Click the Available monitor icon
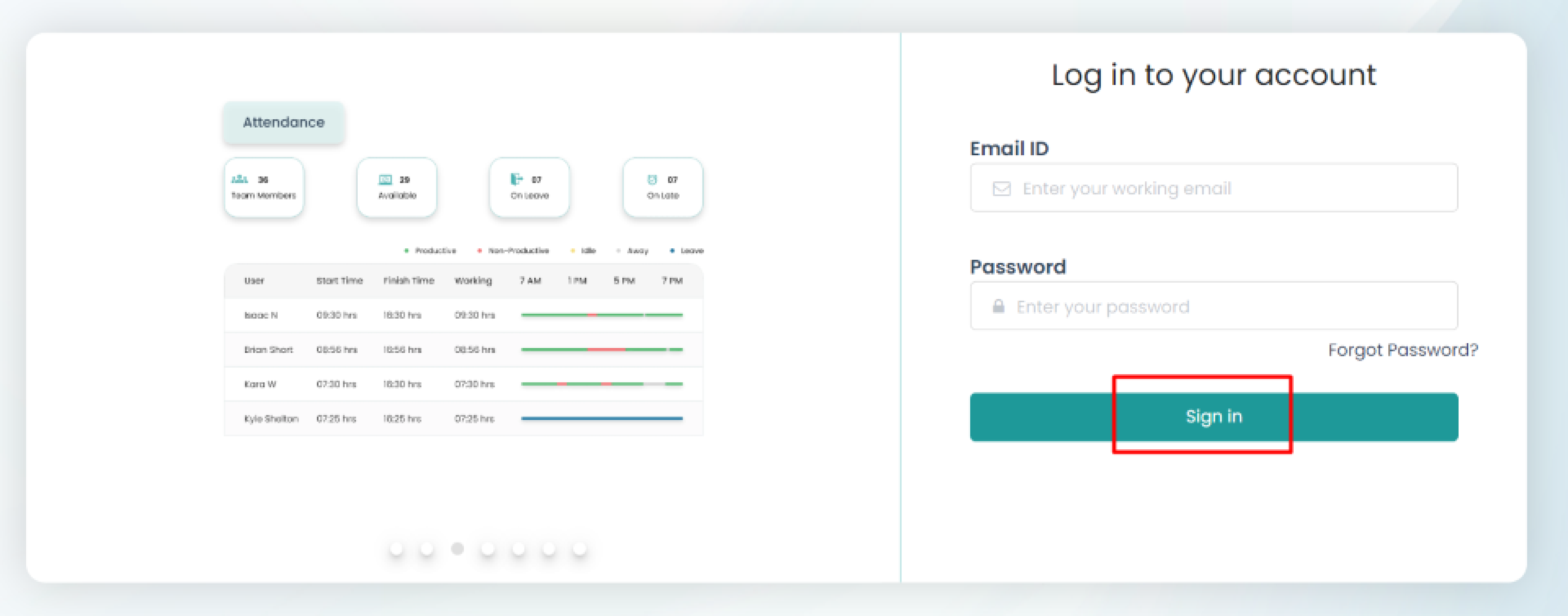This screenshot has height=616, width=1568. (x=385, y=179)
